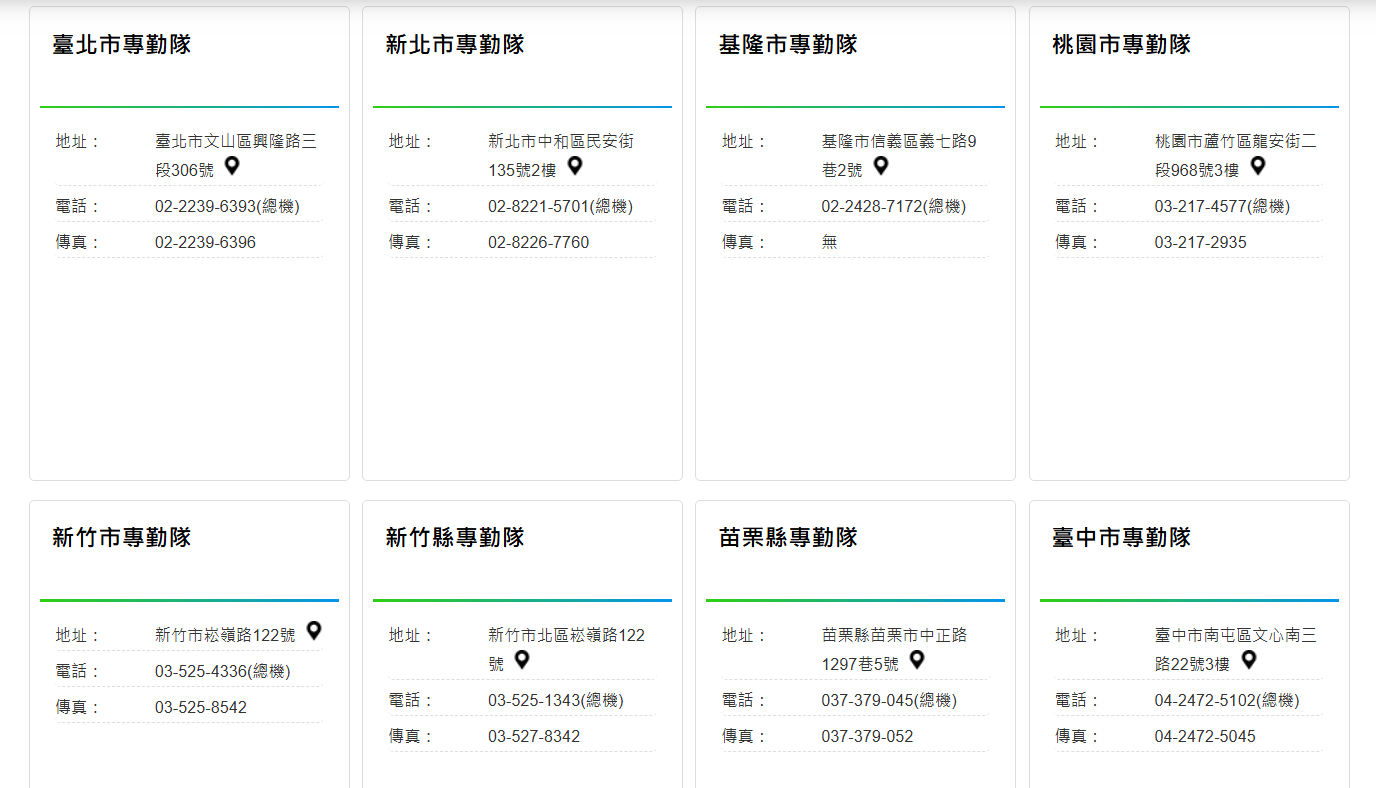The height and width of the screenshot is (788, 1376).
Task: Click the map pin for 臺北市專勤隊 address
Action: point(232,166)
